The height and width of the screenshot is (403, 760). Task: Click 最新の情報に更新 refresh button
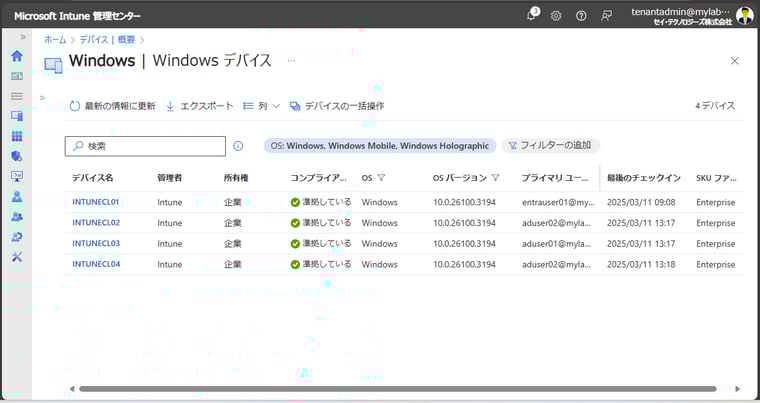pyautogui.click(x=112, y=106)
